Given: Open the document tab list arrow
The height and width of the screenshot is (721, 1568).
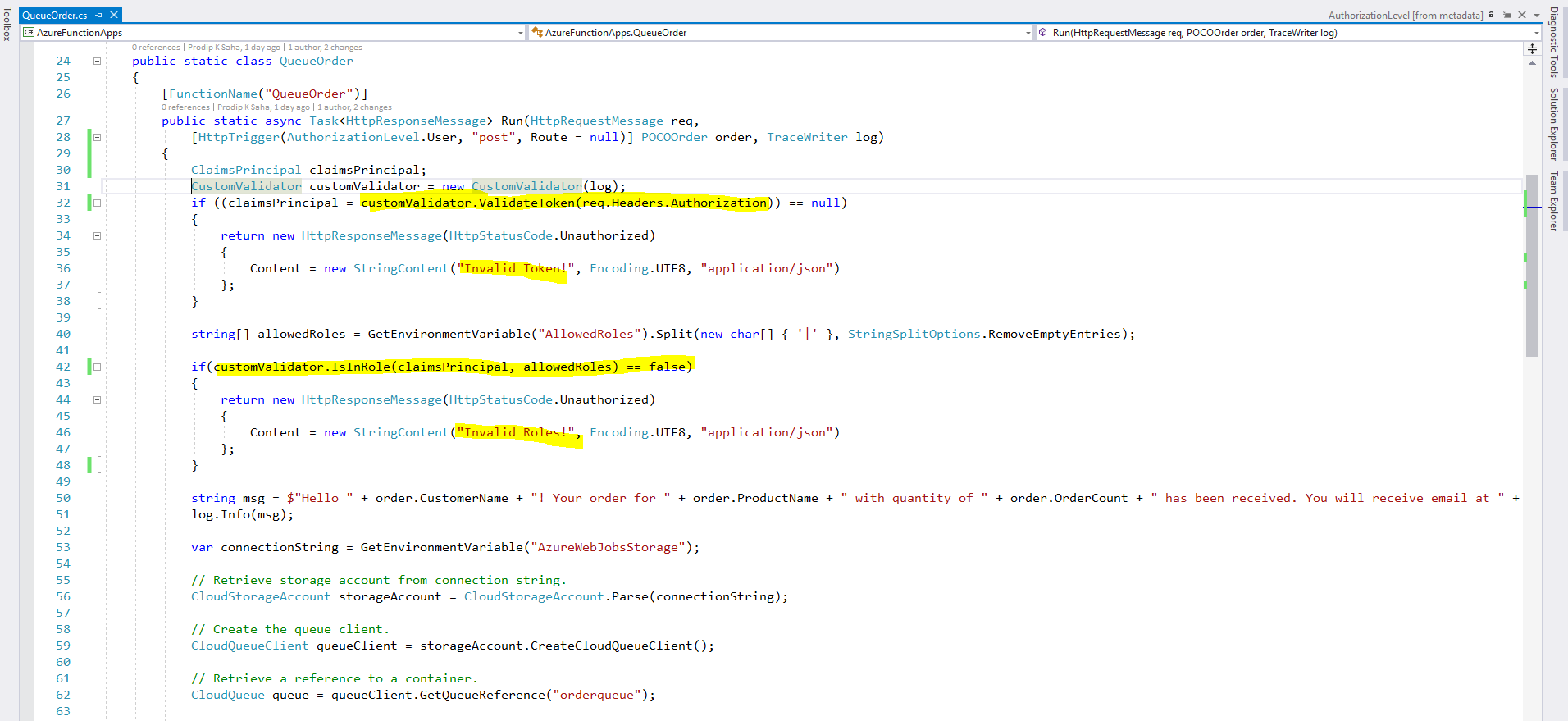Looking at the screenshot, I should click(1537, 16).
